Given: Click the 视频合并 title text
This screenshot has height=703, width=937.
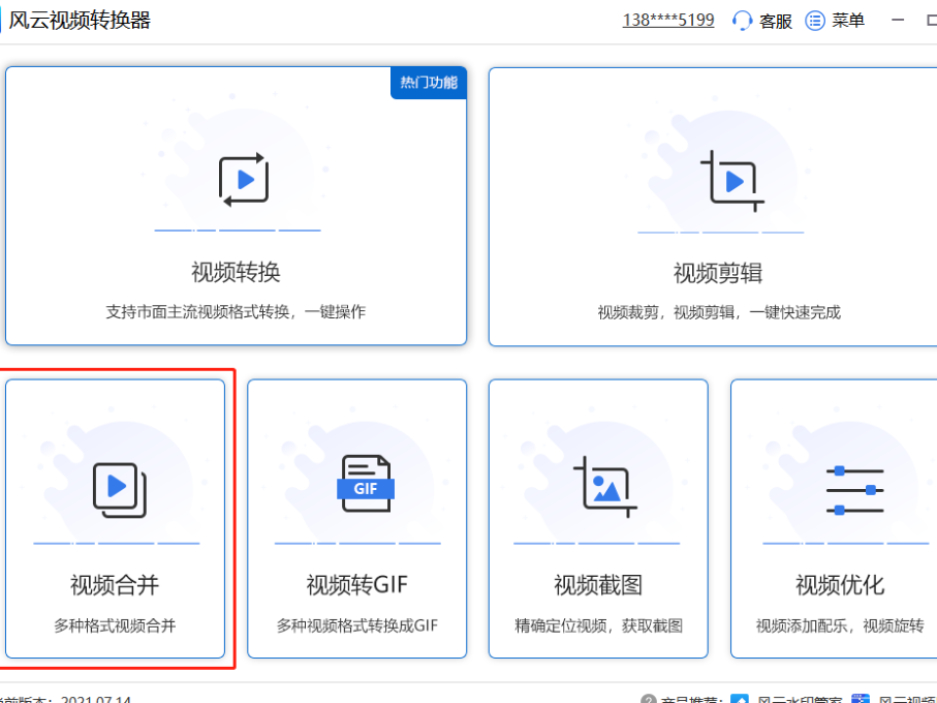Looking at the screenshot, I should coord(115,585).
